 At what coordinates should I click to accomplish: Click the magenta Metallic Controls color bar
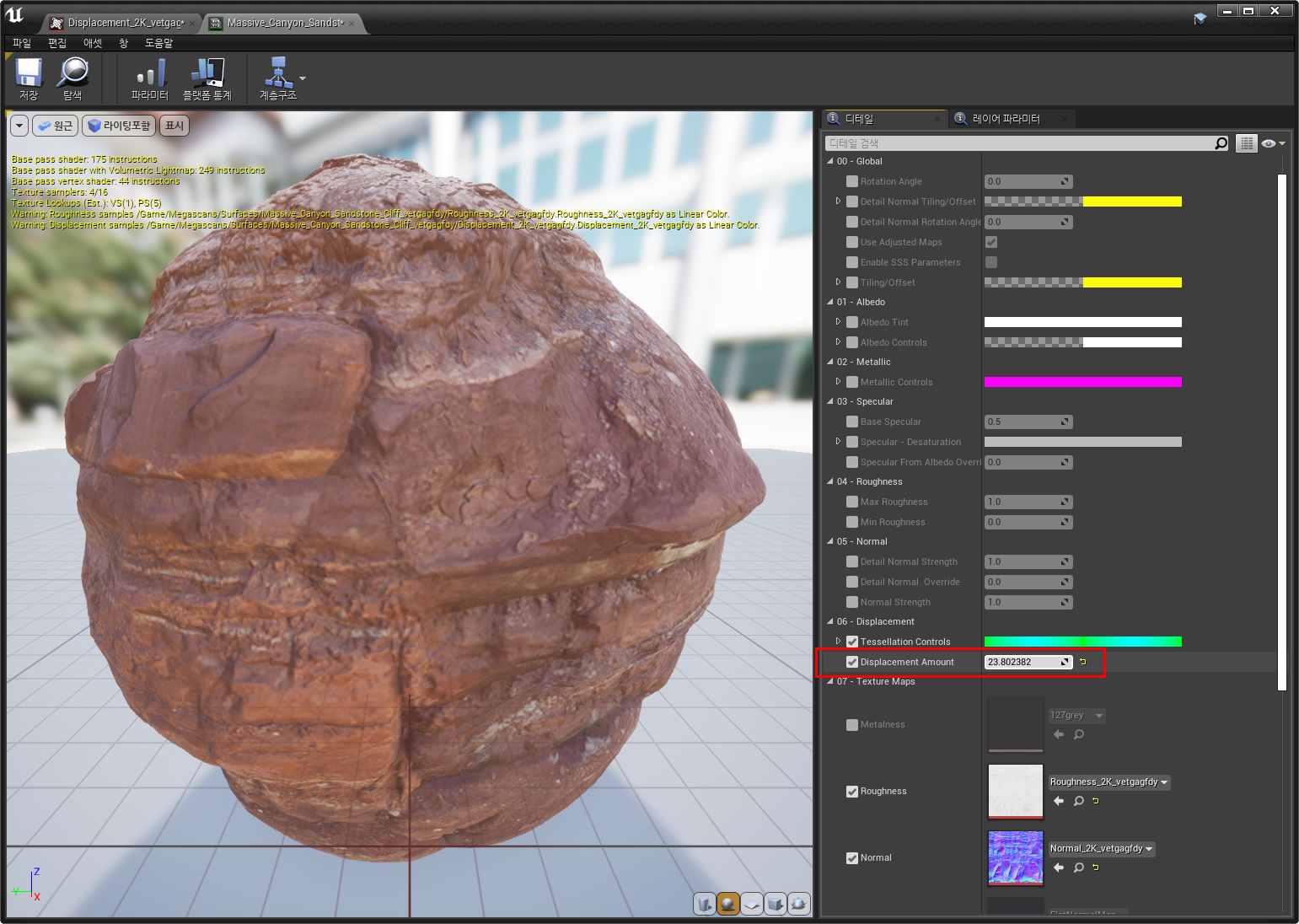tap(1082, 382)
